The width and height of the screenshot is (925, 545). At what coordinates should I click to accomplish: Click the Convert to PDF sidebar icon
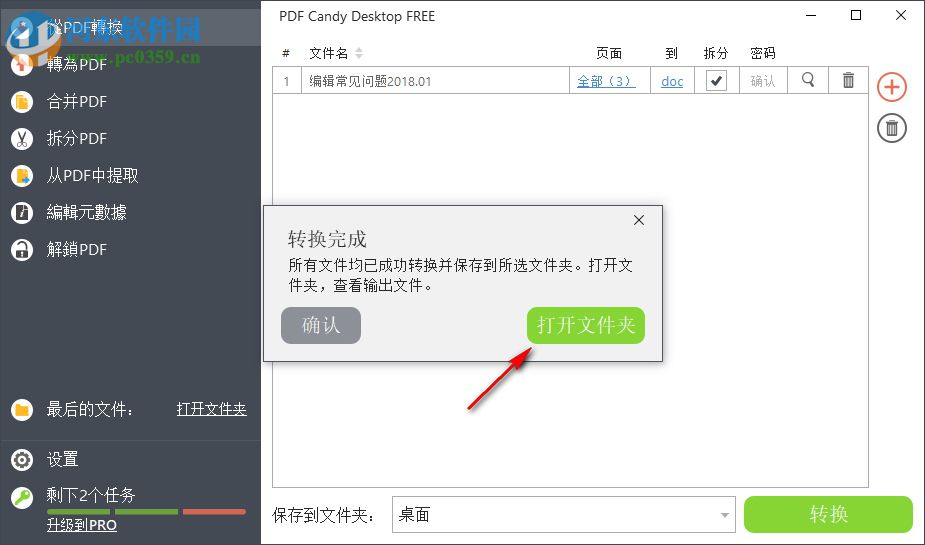click(22, 64)
